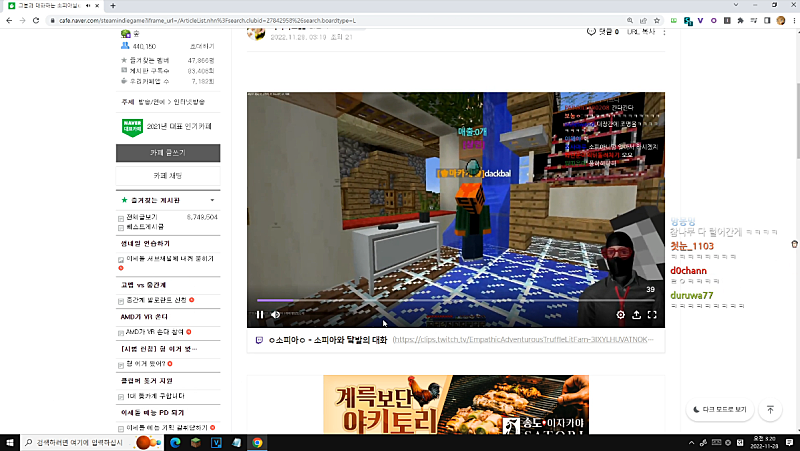
Task: Open the 뭘 이거 뭤어? board
Action: pos(145,364)
